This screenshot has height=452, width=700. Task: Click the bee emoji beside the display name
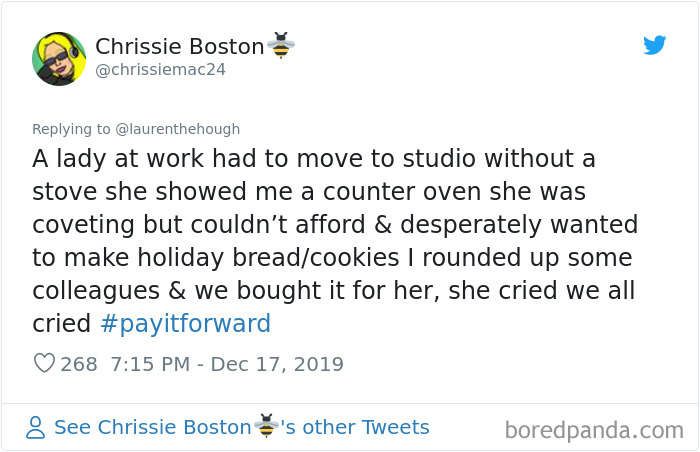click(x=281, y=46)
